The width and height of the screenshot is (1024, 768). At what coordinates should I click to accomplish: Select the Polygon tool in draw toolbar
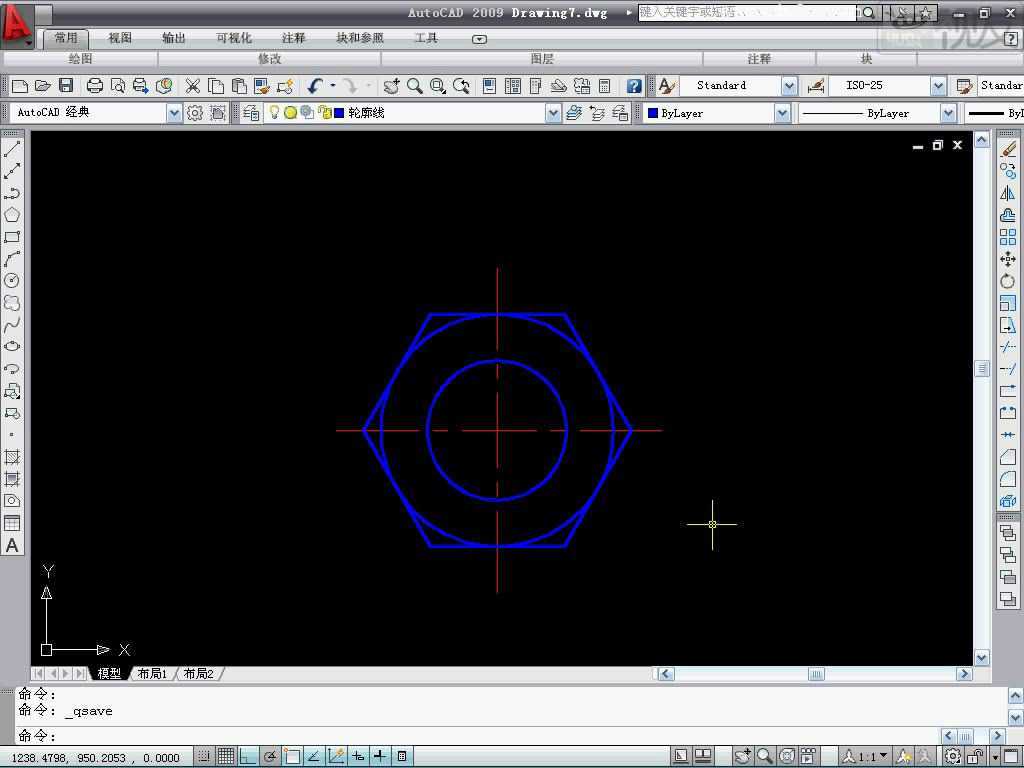click(12, 215)
